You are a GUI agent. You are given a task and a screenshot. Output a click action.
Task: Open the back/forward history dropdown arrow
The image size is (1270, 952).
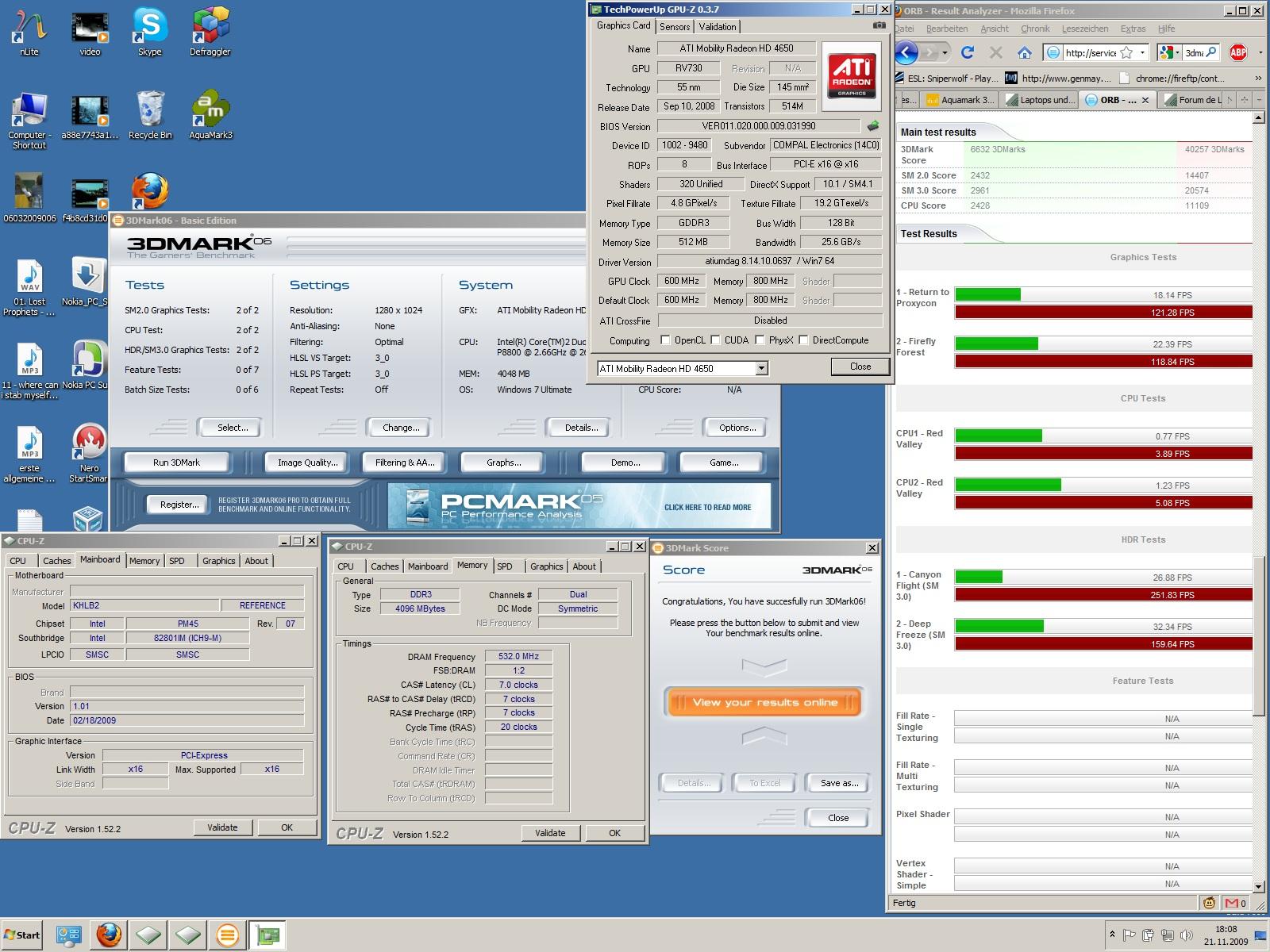pyautogui.click(x=945, y=52)
